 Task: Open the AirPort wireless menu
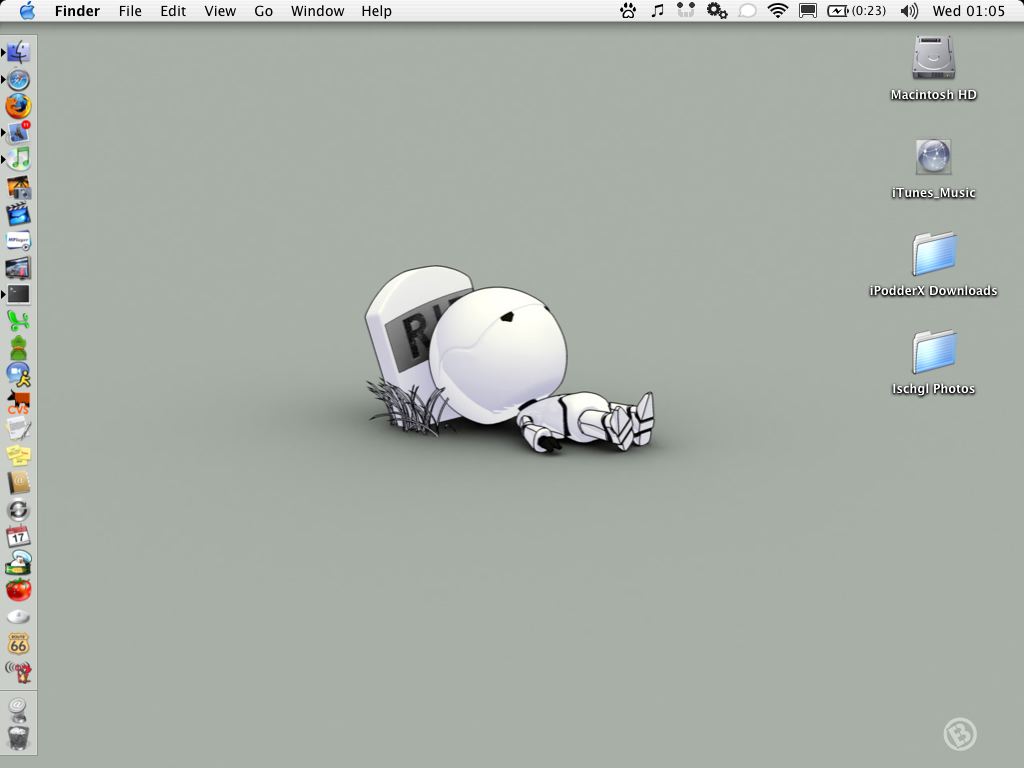(777, 11)
